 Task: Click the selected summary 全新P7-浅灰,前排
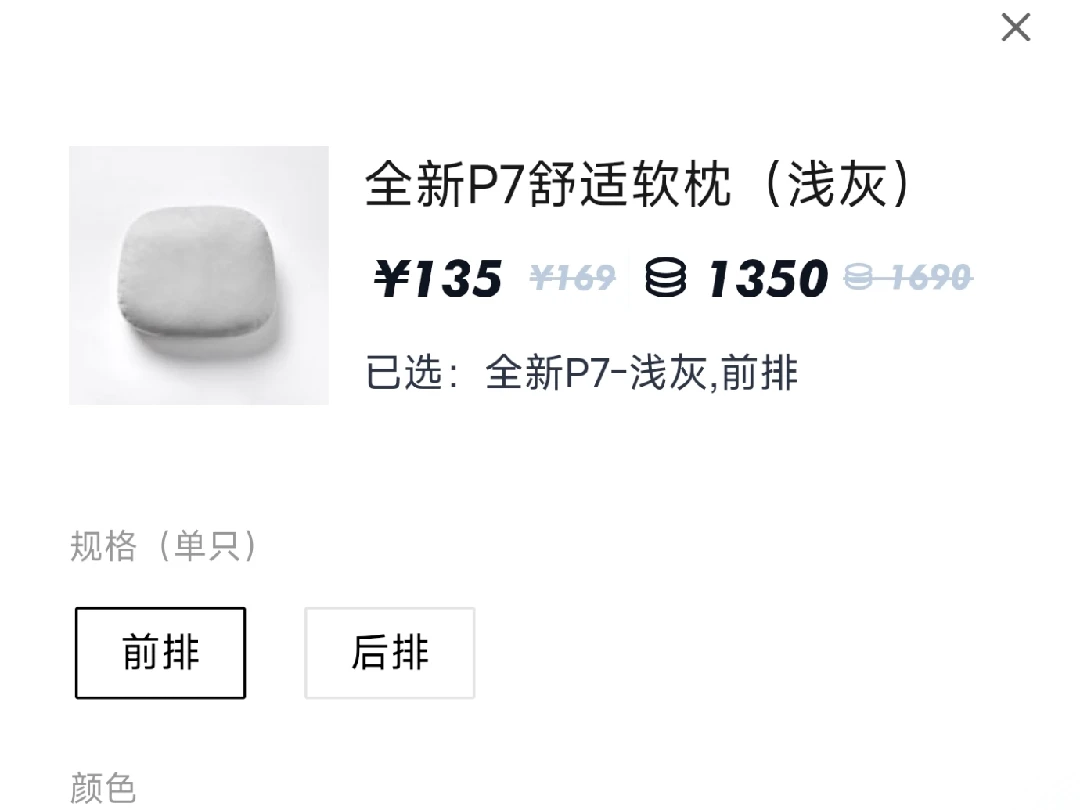642,373
